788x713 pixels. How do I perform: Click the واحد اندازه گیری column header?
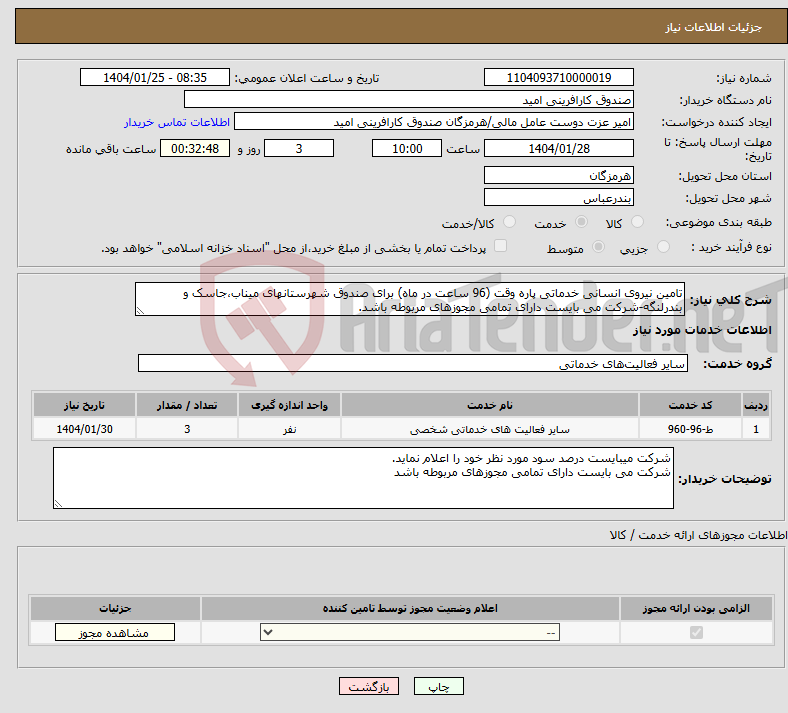tap(289, 405)
